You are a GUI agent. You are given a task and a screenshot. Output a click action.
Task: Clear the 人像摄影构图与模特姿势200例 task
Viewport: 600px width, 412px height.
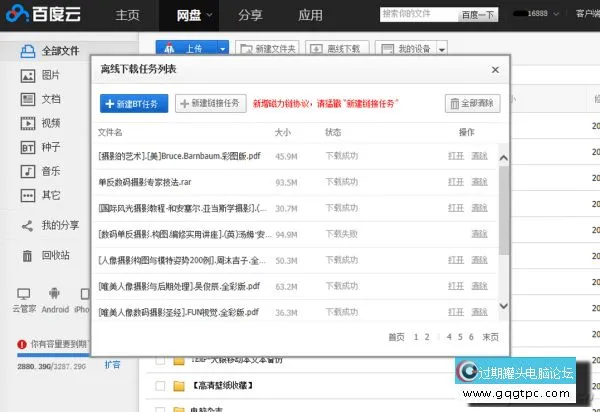coord(479,260)
